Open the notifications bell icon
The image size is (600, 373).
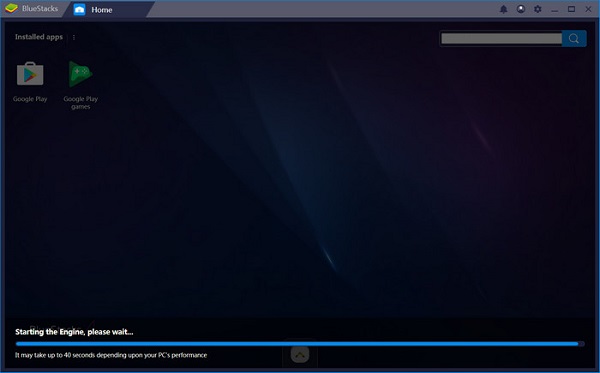click(x=504, y=9)
